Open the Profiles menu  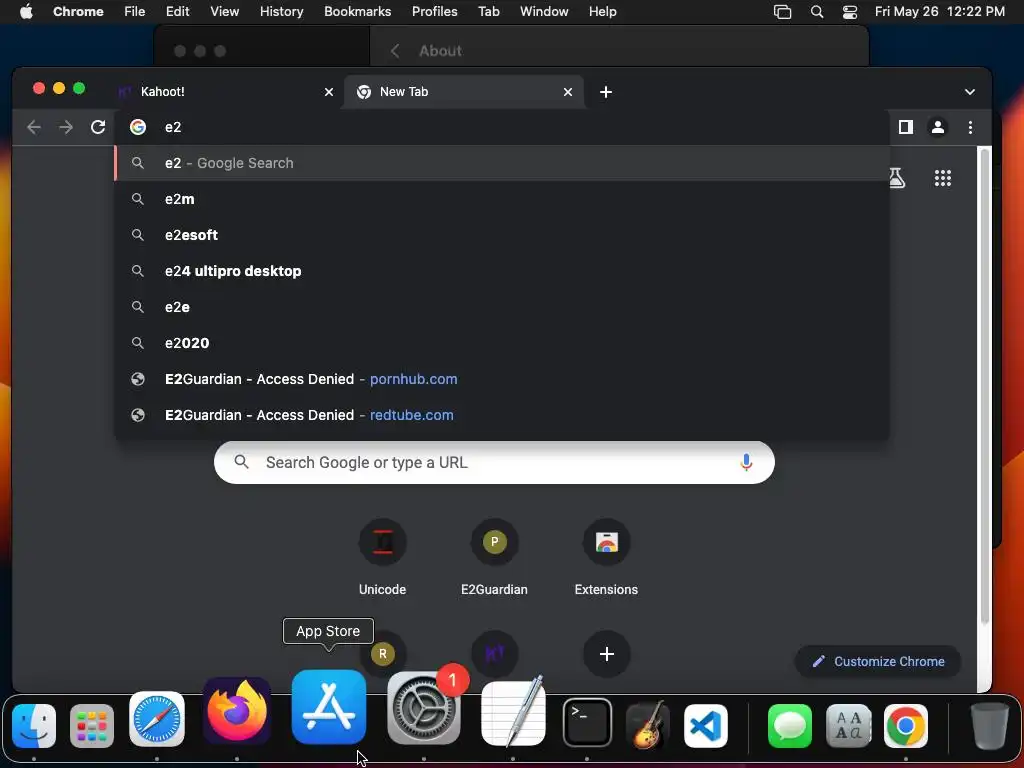tap(434, 12)
